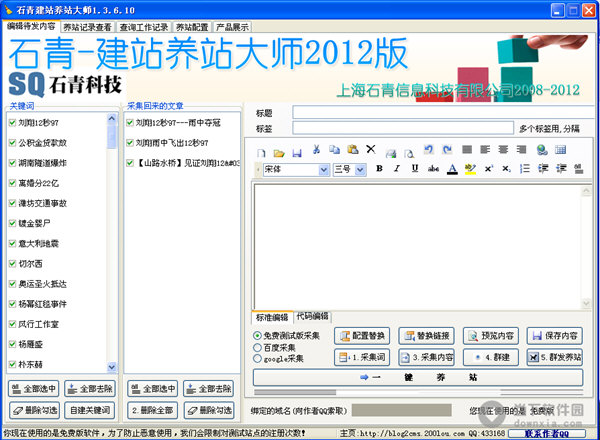
Task: Cut selection with scissors icon
Action: tap(316, 150)
